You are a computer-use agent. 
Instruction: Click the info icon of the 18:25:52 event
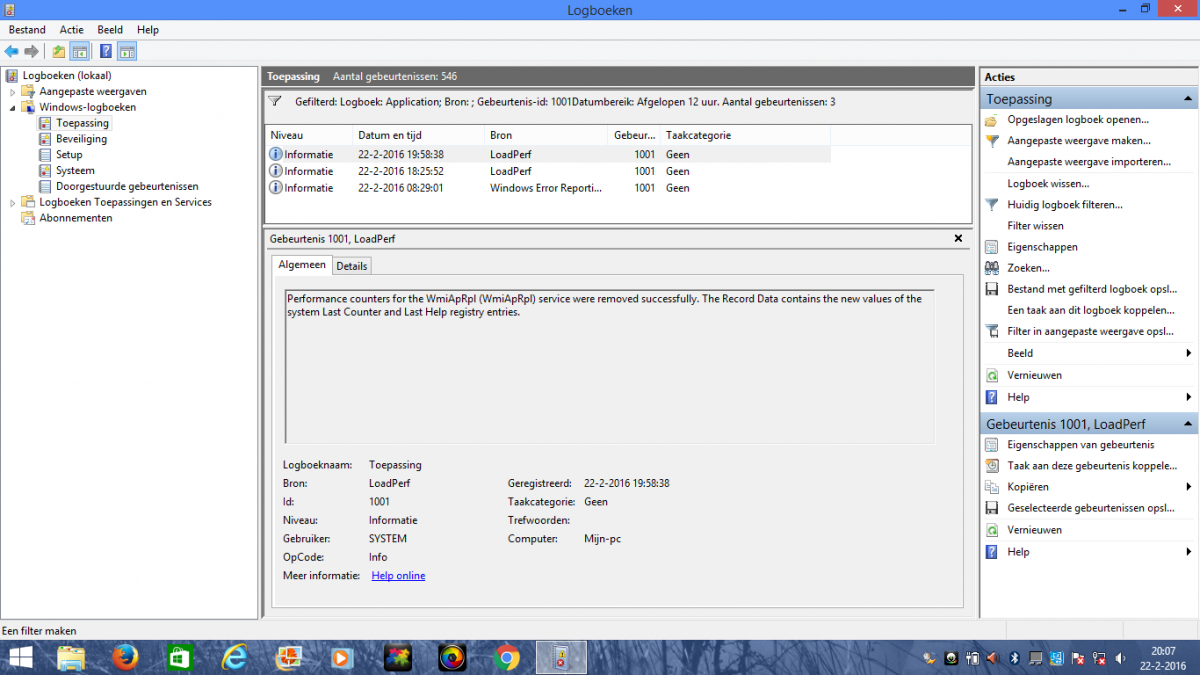(x=276, y=171)
